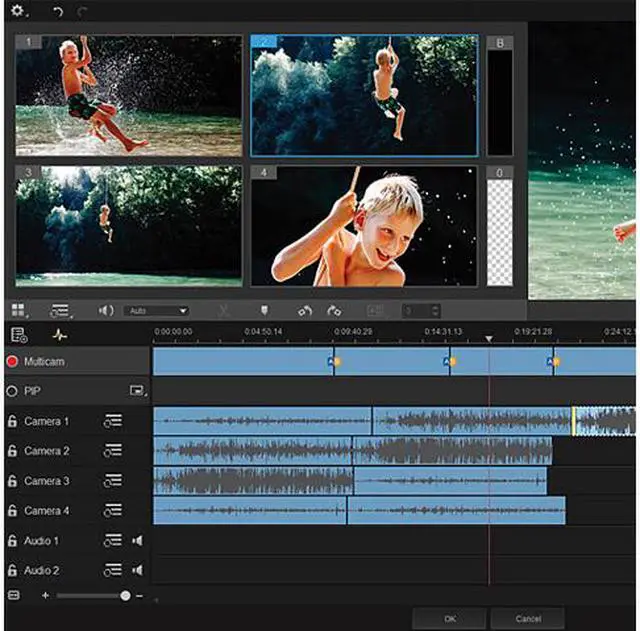Rotate clip left using toolbar icon
The width and height of the screenshot is (640, 631).
(305, 311)
